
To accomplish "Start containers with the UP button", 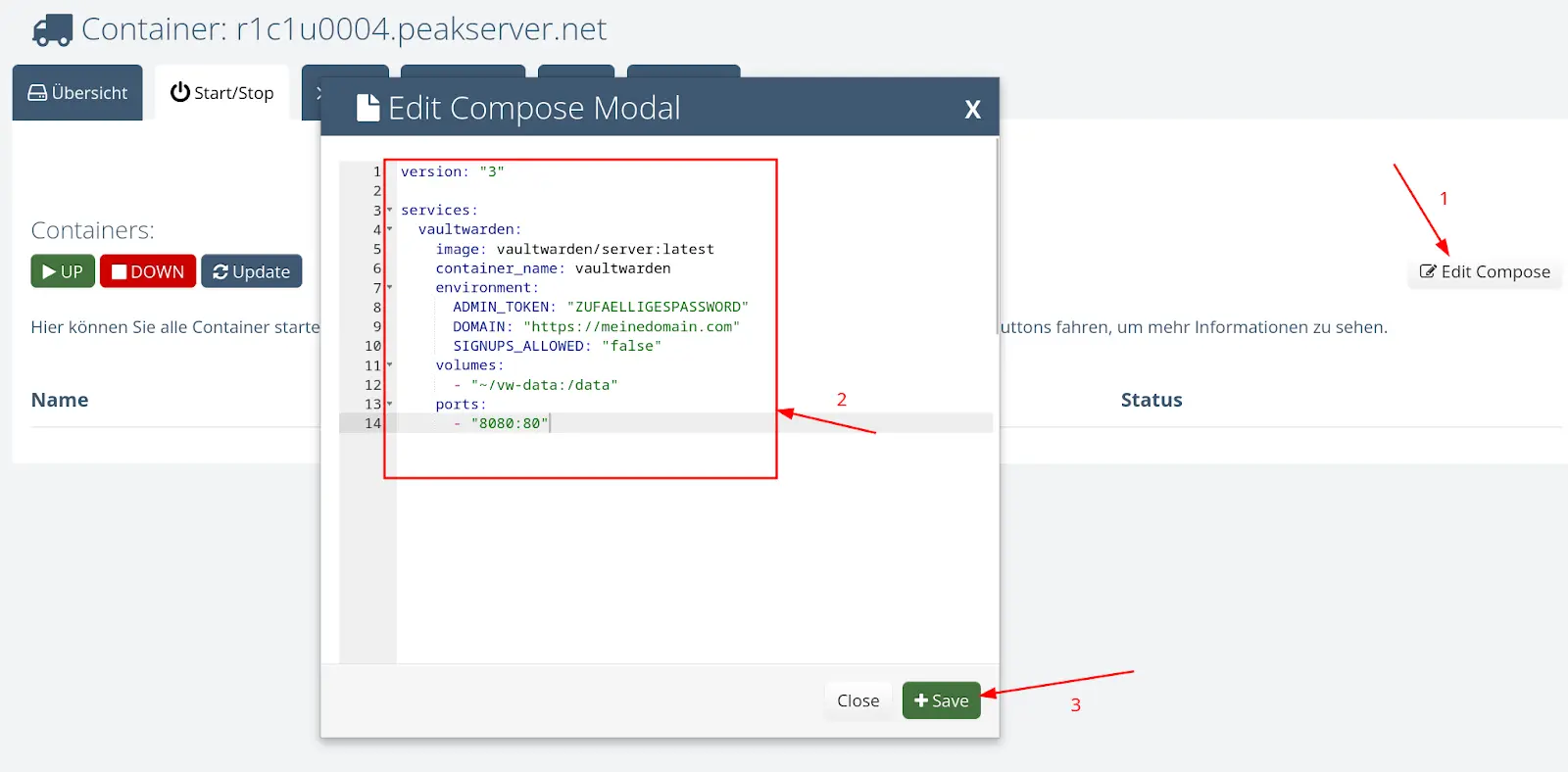I will coord(63,271).
